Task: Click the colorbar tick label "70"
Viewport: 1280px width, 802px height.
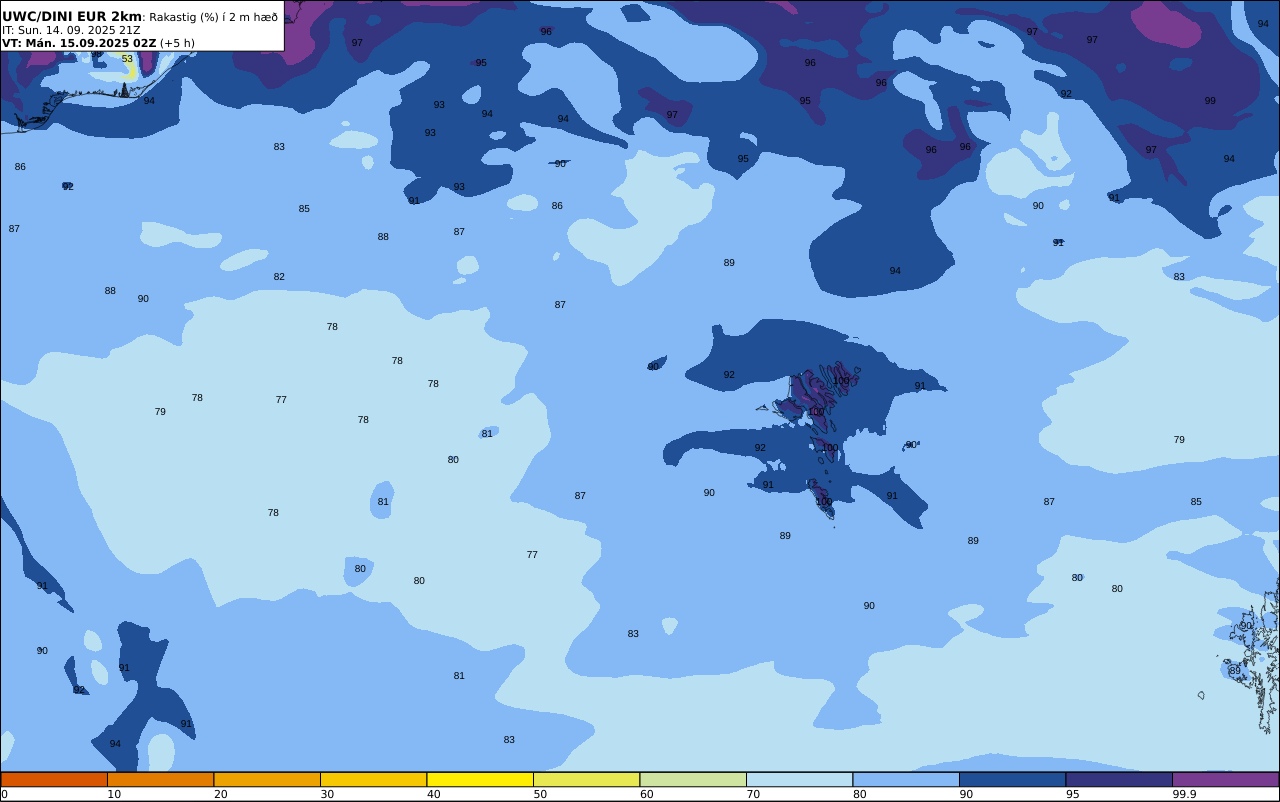Action: pyautogui.click(x=753, y=794)
